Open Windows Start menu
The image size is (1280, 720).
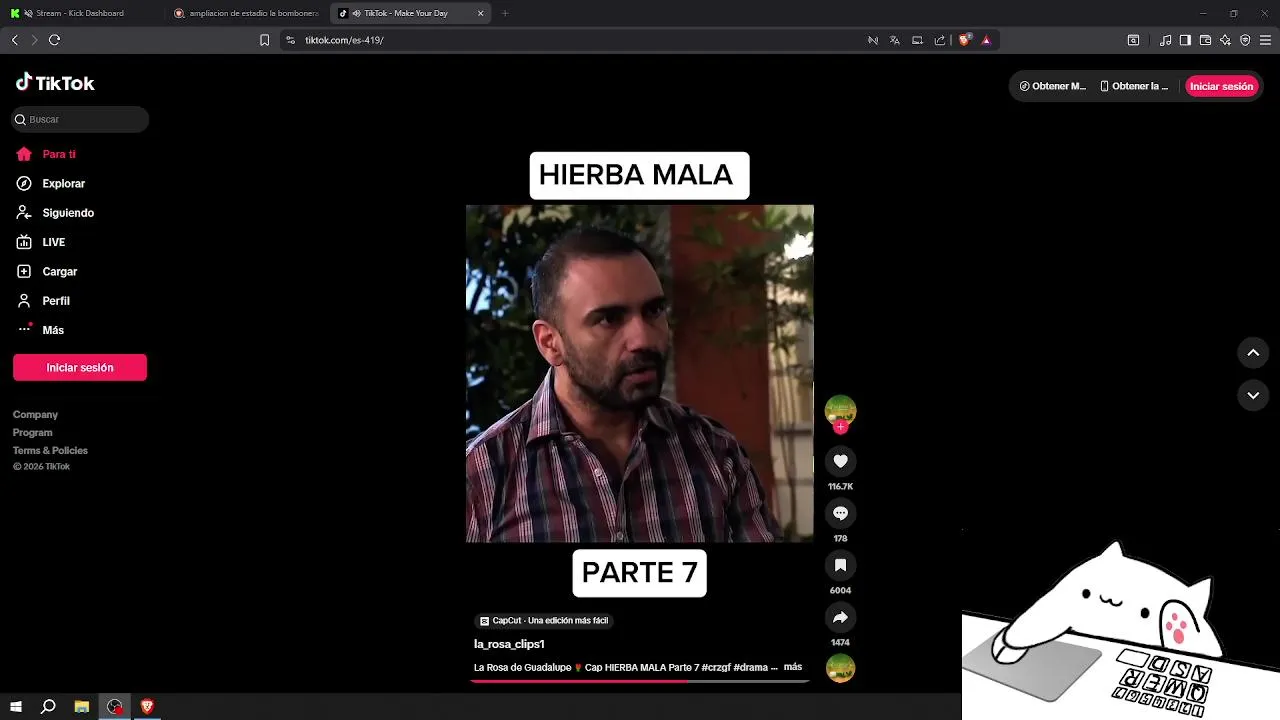tap(15, 707)
